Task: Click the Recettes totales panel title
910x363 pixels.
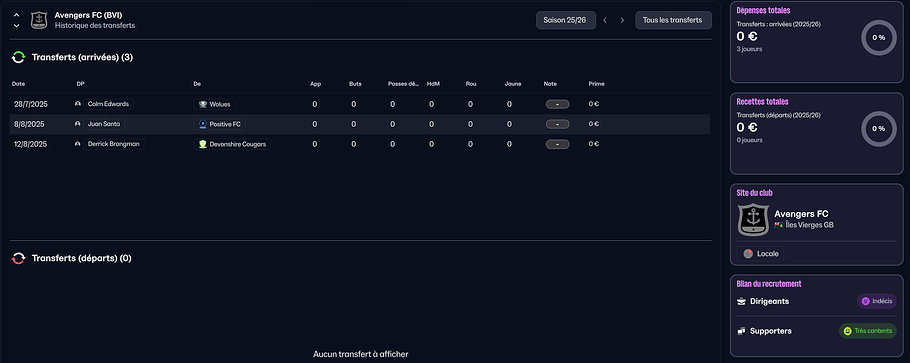Action: [763, 102]
